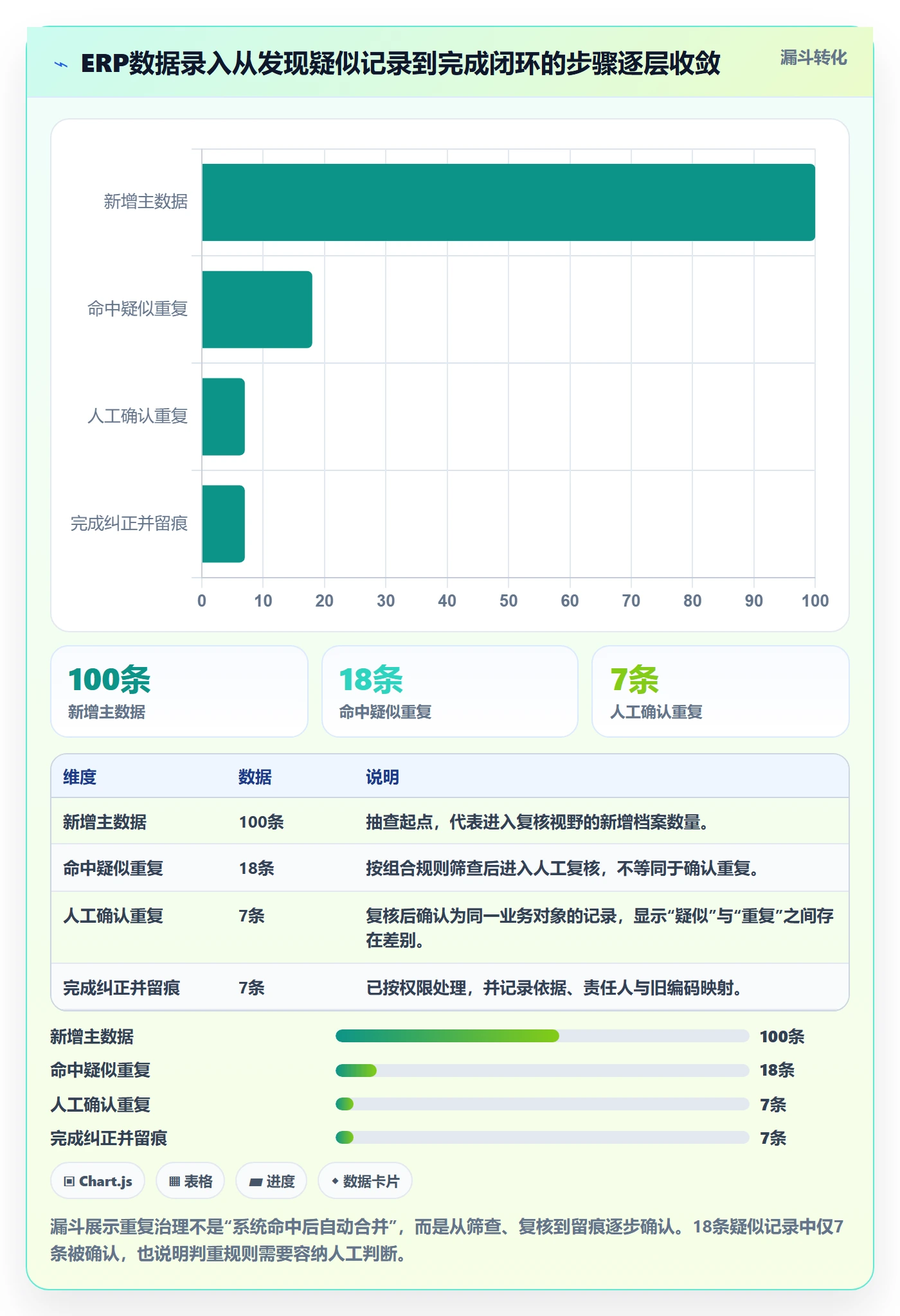Click the 人工确认重复 progress bar
The image size is (900, 1316).
[543, 1104]
